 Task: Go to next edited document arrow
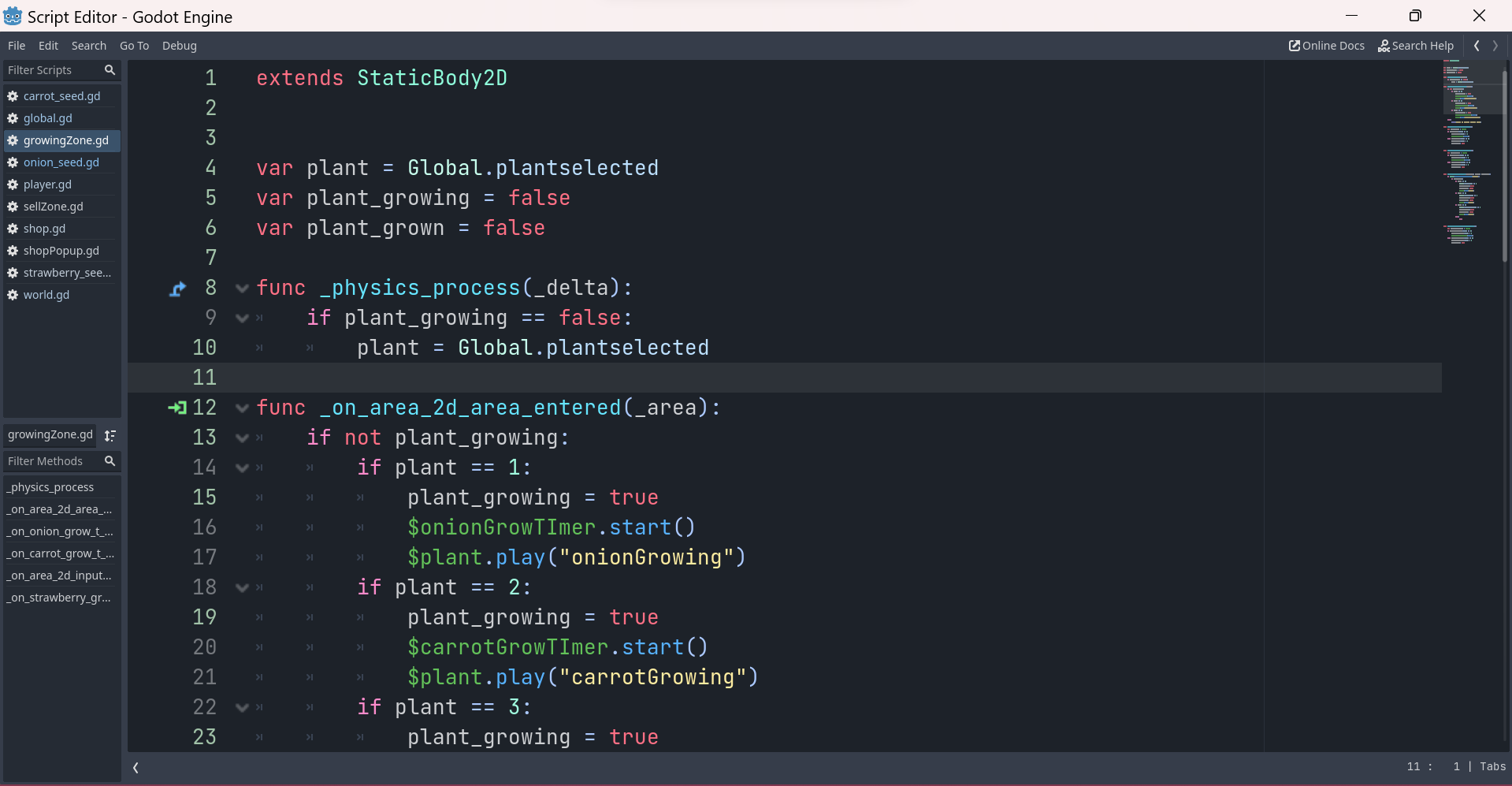pos(1495,46)
